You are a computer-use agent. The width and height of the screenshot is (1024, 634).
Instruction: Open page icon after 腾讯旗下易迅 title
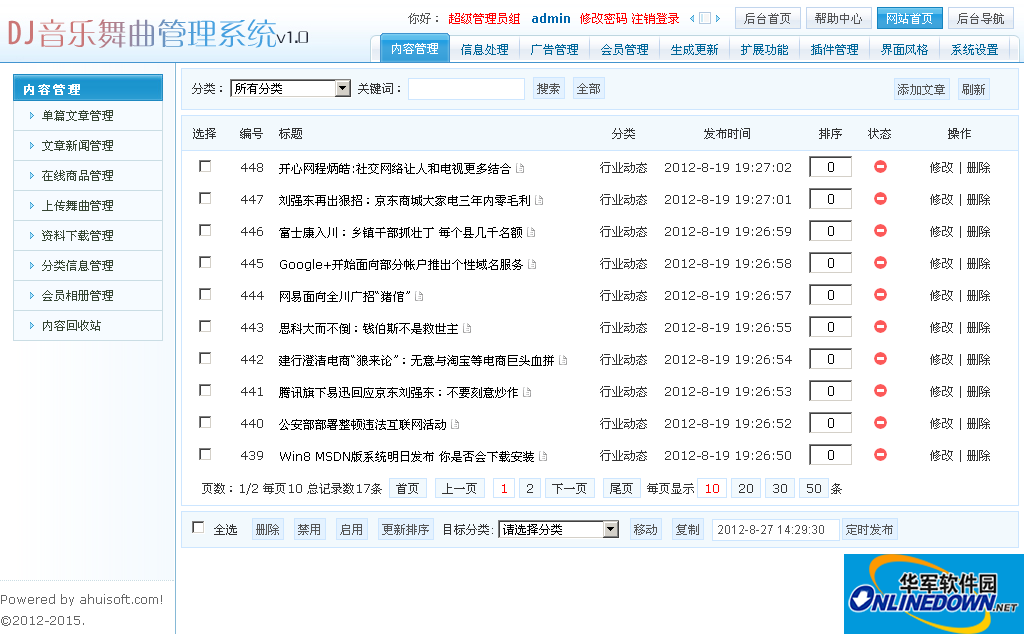(x=527, y=392)
